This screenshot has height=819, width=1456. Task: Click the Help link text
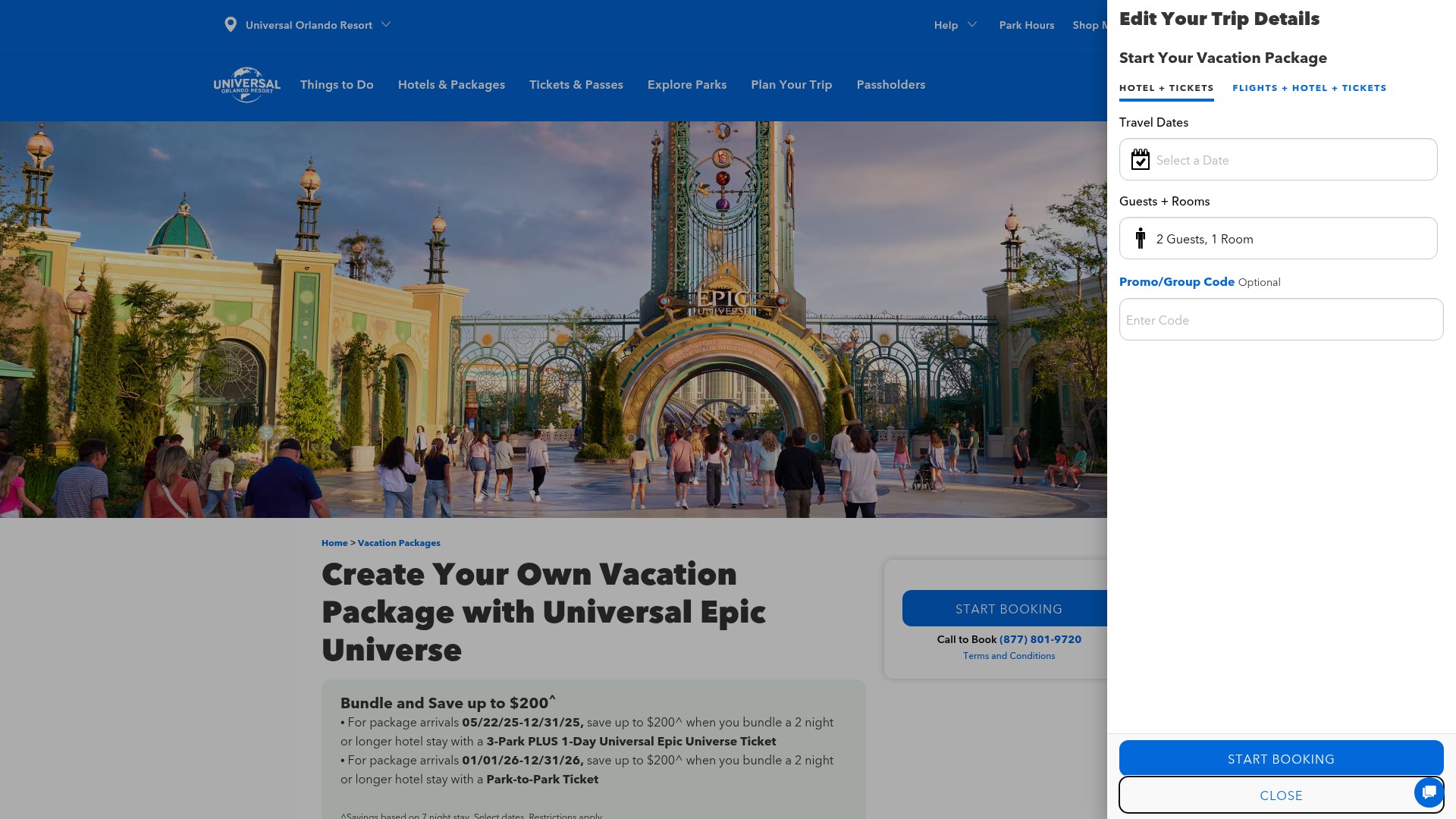pos(946,25)
